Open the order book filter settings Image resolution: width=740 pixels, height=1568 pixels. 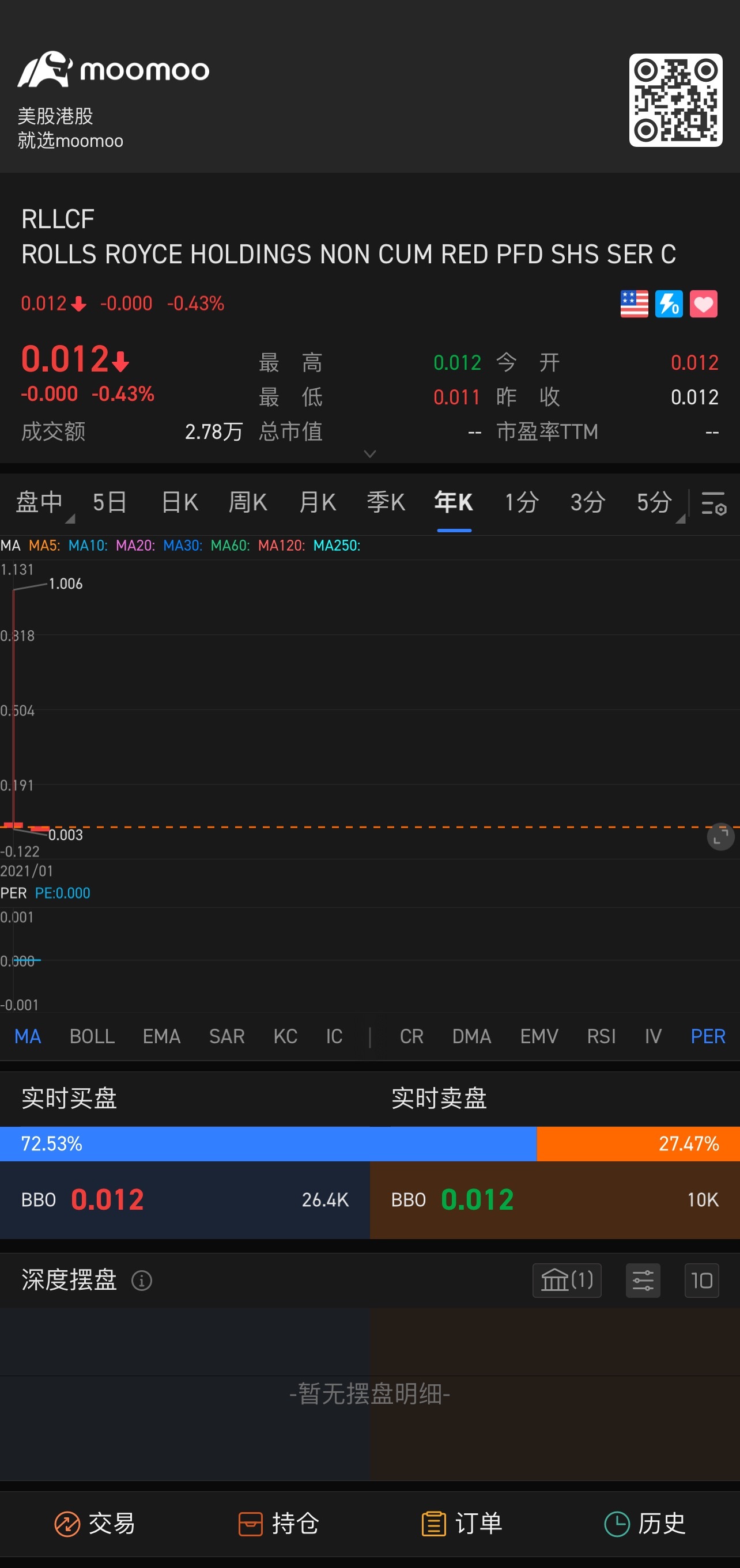[643, 1280]
